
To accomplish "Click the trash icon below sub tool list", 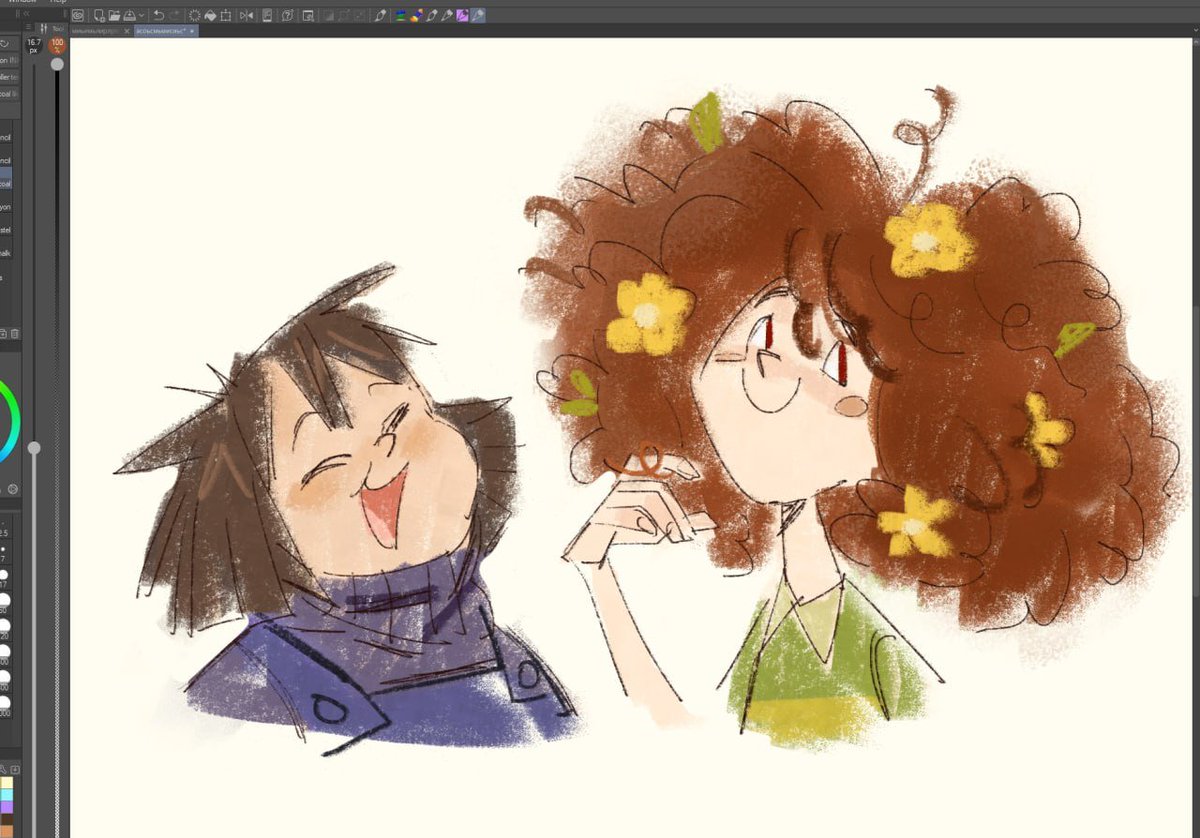I will (x=15, y=333).
